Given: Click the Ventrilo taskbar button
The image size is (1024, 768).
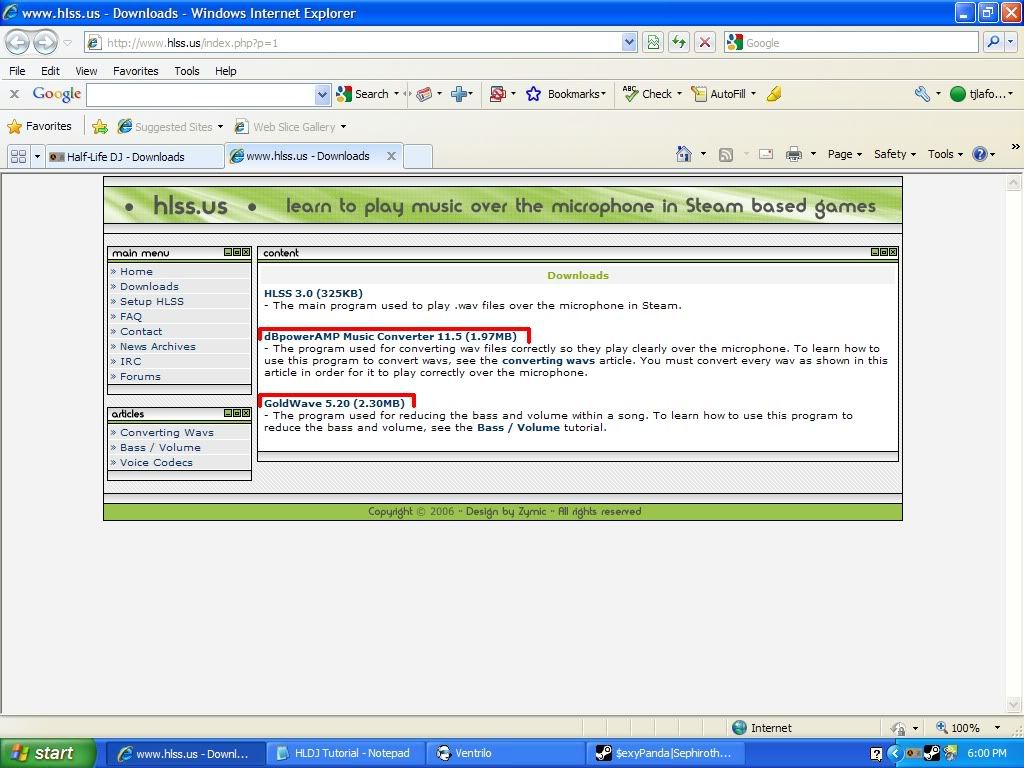Looking at the screenshot, I should pyautogui.click(x=472, y=753).
